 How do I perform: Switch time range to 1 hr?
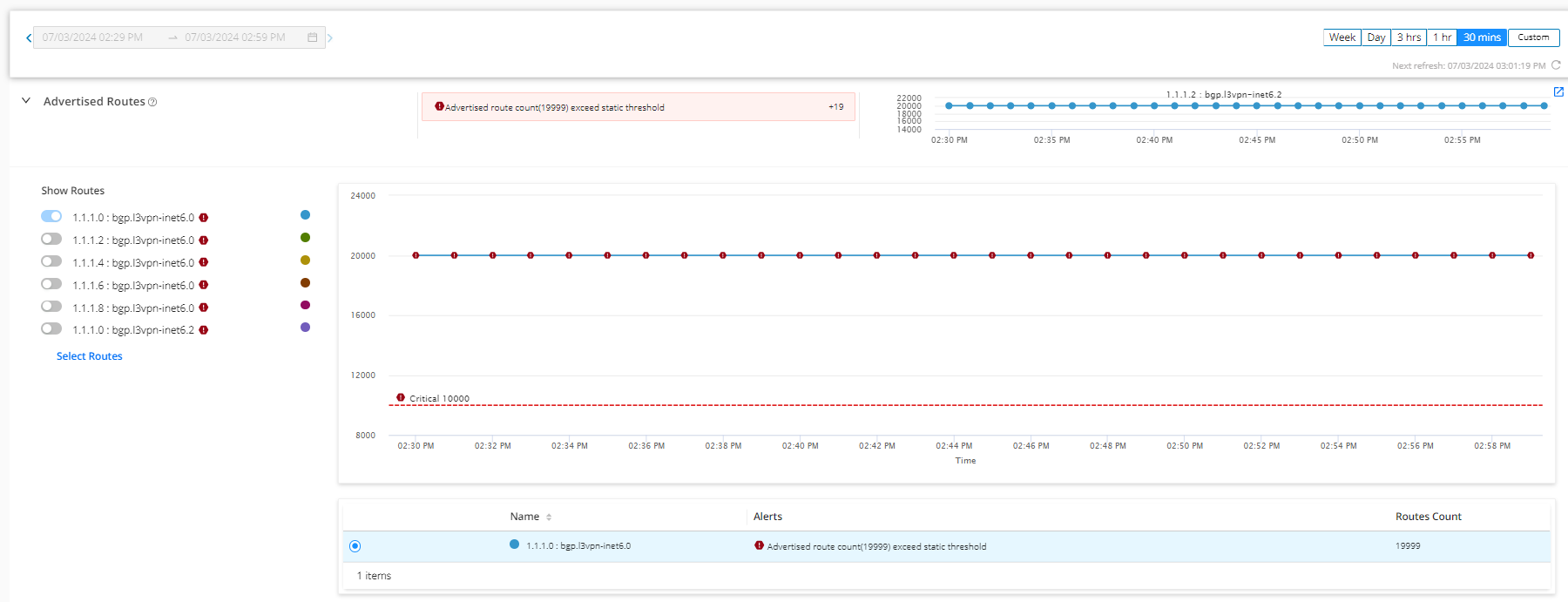(1442, 37)
